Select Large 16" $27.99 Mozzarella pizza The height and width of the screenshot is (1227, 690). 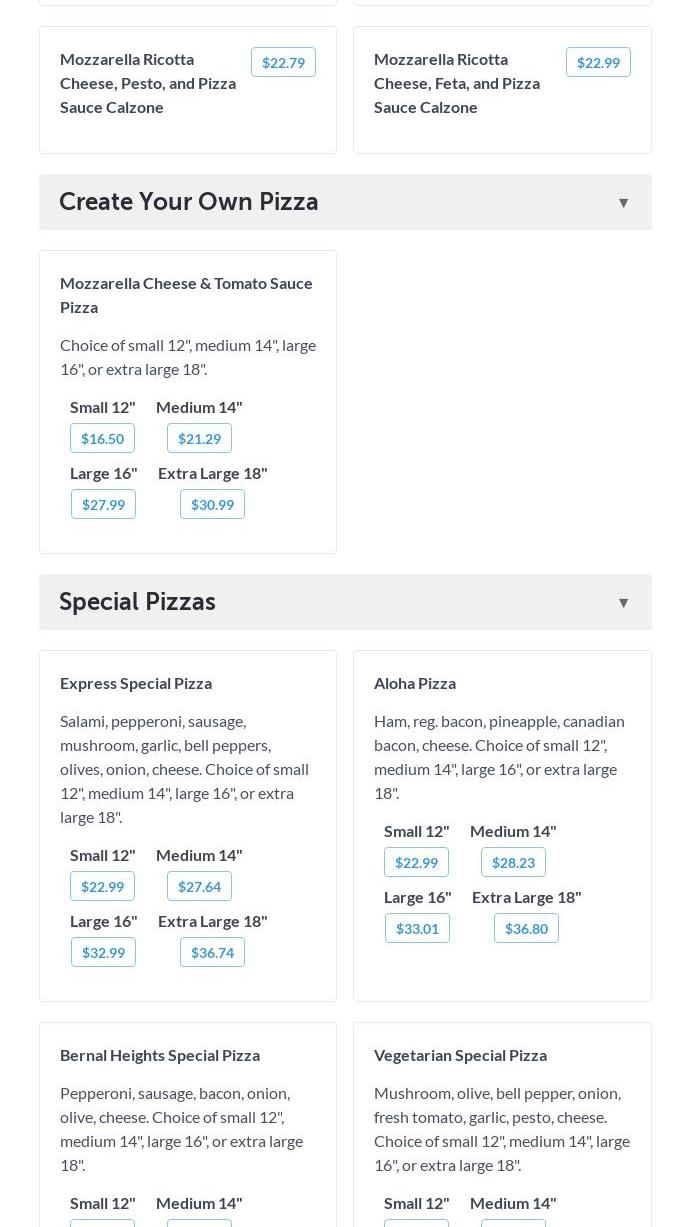(x=103, y=504)
